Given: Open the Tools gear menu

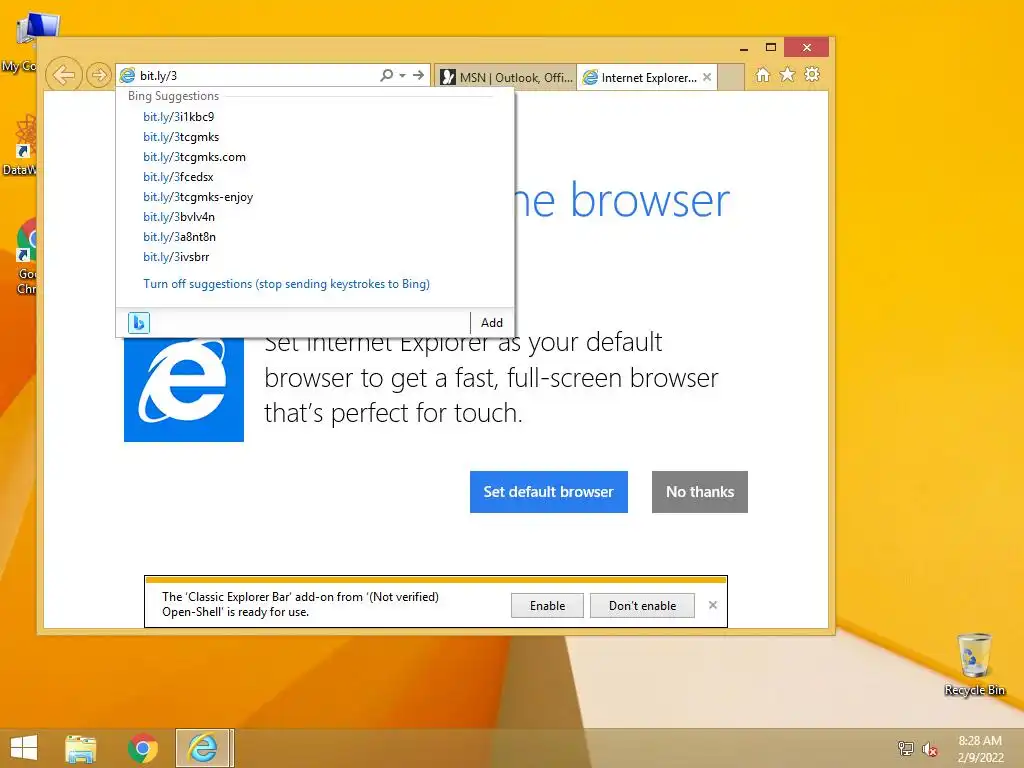Looking at the screenshot, I should (x=812, y=74).
